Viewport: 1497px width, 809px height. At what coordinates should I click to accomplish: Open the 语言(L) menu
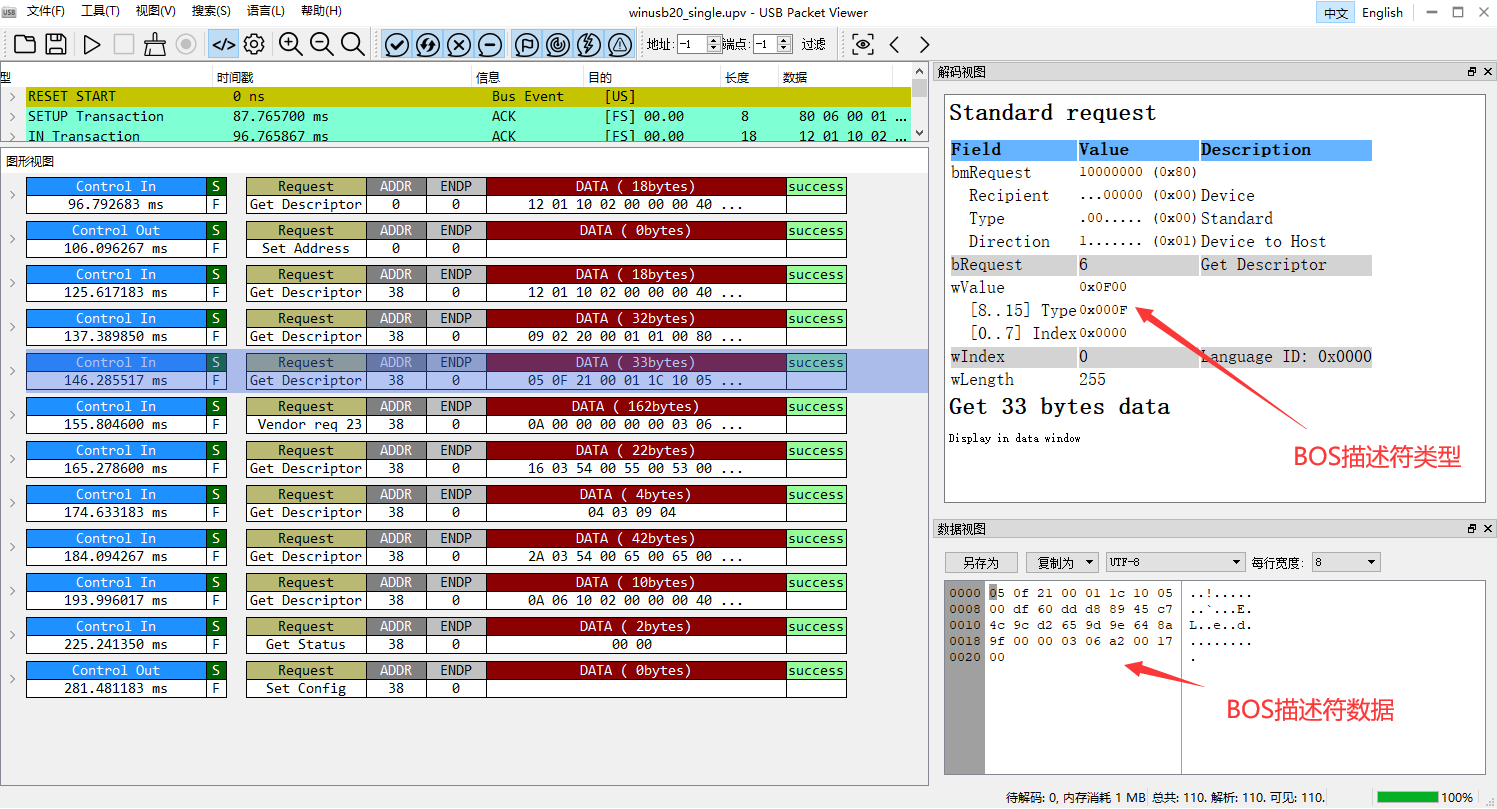click(266, 11)
